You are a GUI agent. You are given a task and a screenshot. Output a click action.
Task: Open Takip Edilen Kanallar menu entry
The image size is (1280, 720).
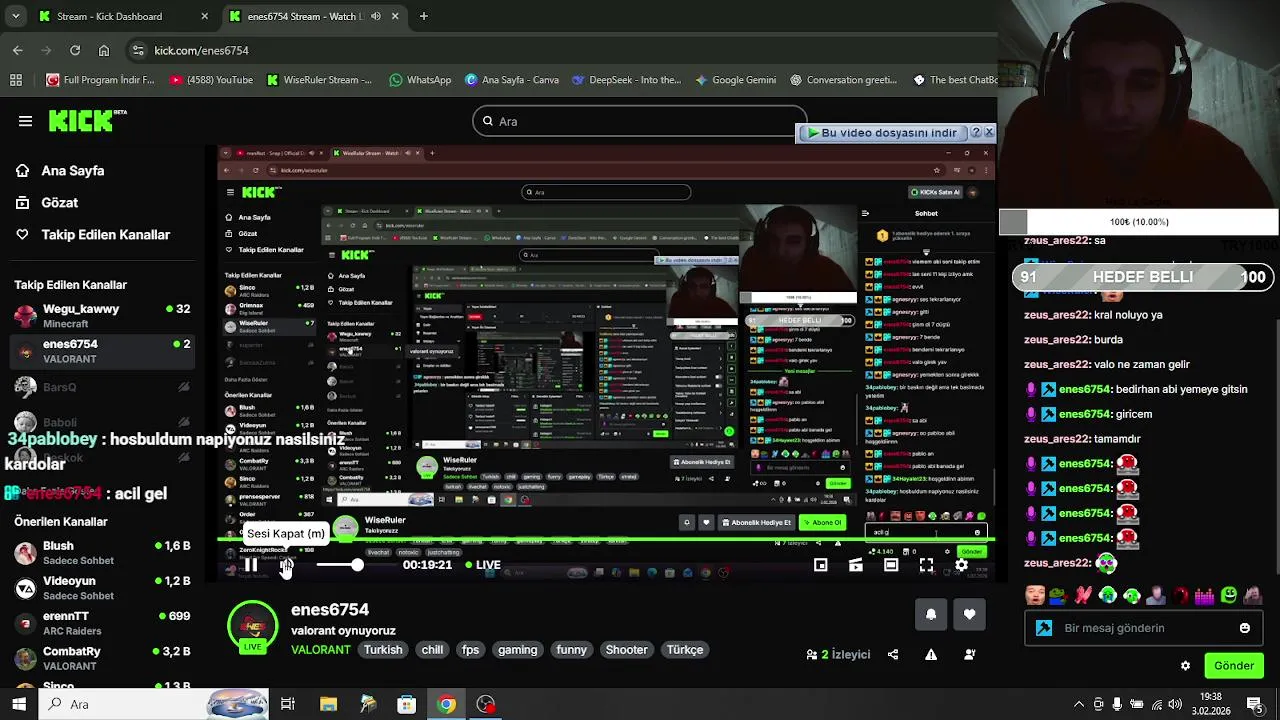coord(93,235)
